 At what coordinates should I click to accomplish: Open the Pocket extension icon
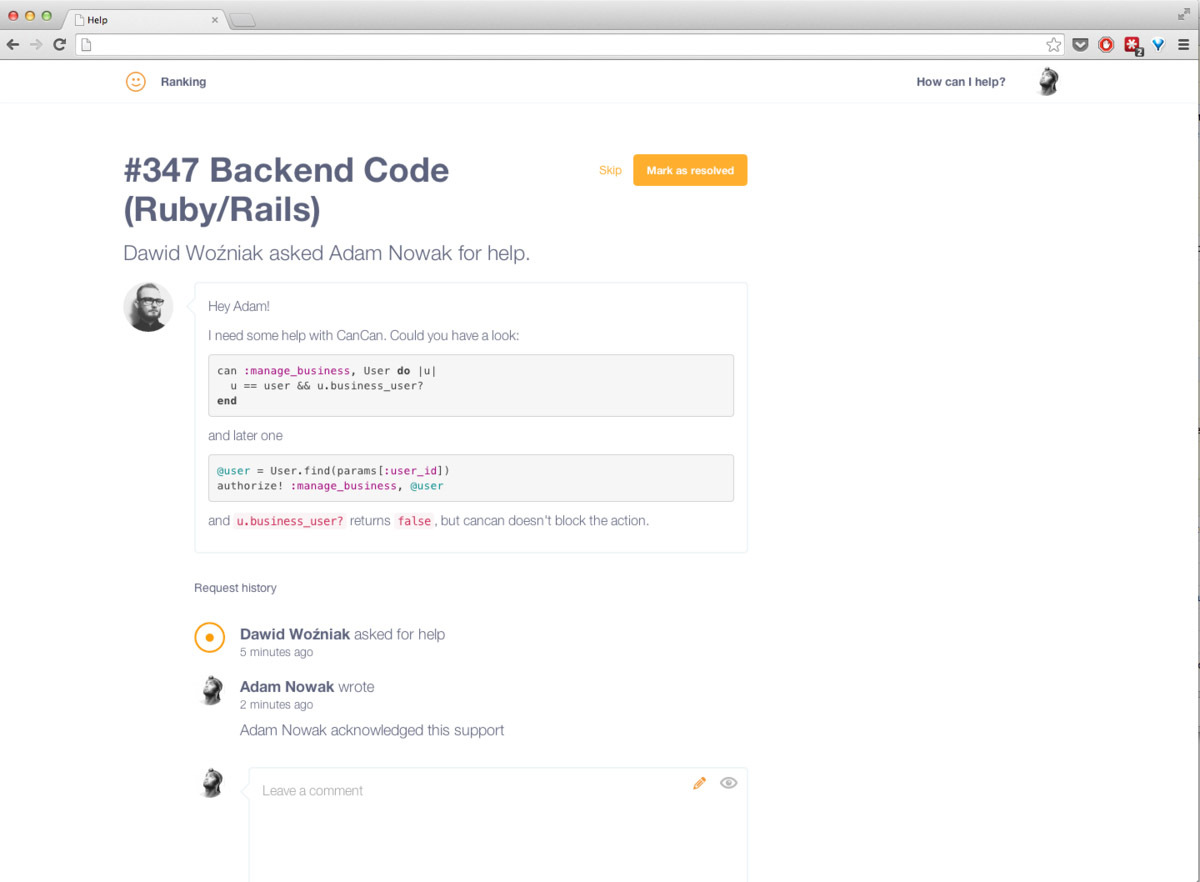pyautogui.click(x=1080, y=44)
